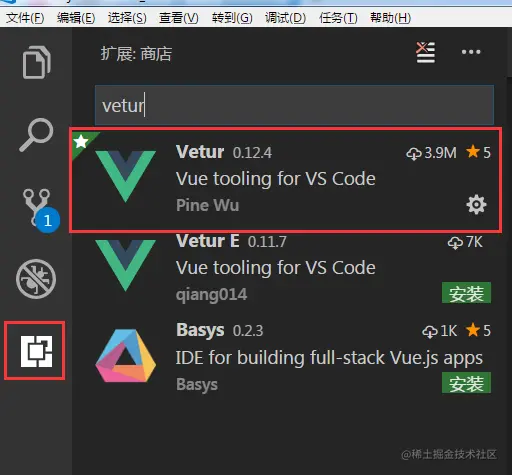The height and width of the screenshot is (475, 512).
Task: Open the Search view icon
Action: pos(36,135)
